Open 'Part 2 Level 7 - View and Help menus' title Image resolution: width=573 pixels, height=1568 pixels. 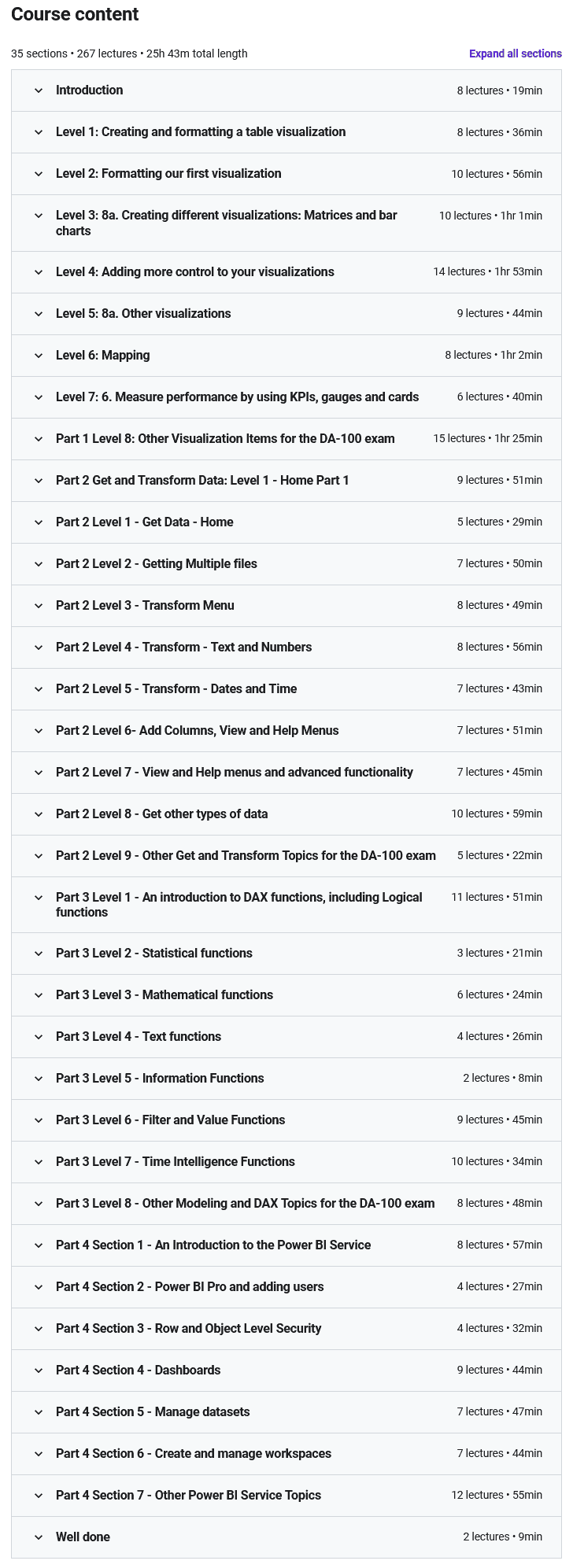click(x=235, y=772)
